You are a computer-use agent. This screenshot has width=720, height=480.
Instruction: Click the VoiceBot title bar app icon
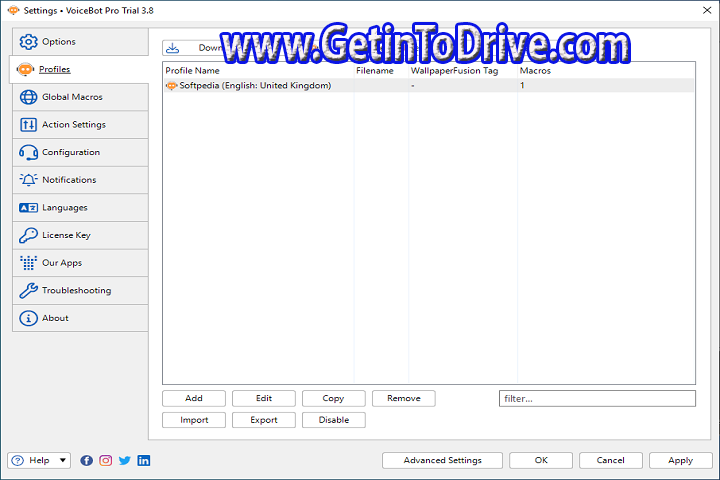tap(13, 10)
